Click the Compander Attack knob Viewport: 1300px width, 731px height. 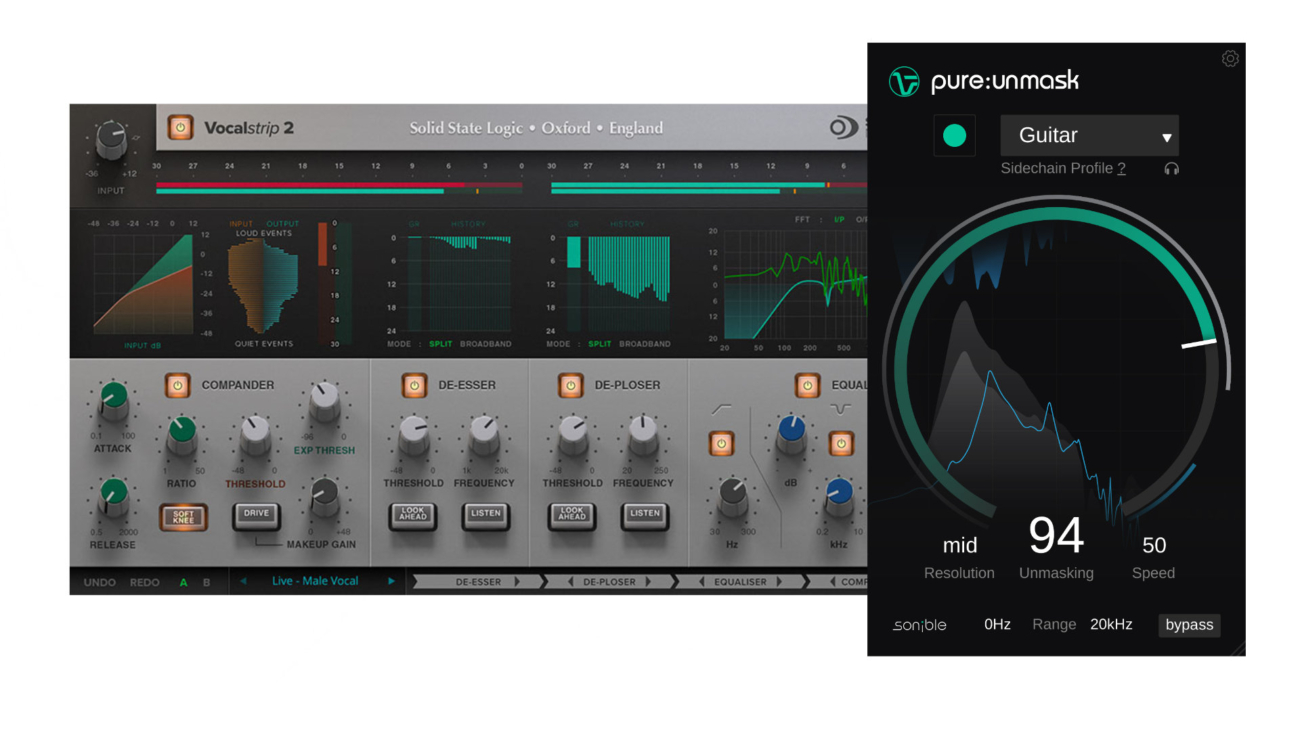pos(113,401)
